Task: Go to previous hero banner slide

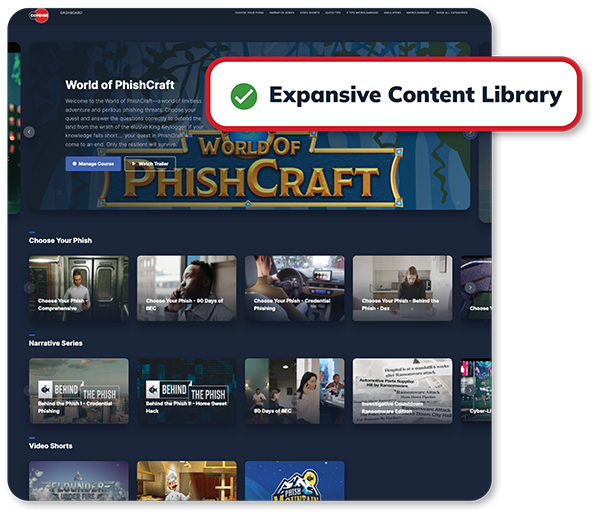Action: tap(29, 132)
